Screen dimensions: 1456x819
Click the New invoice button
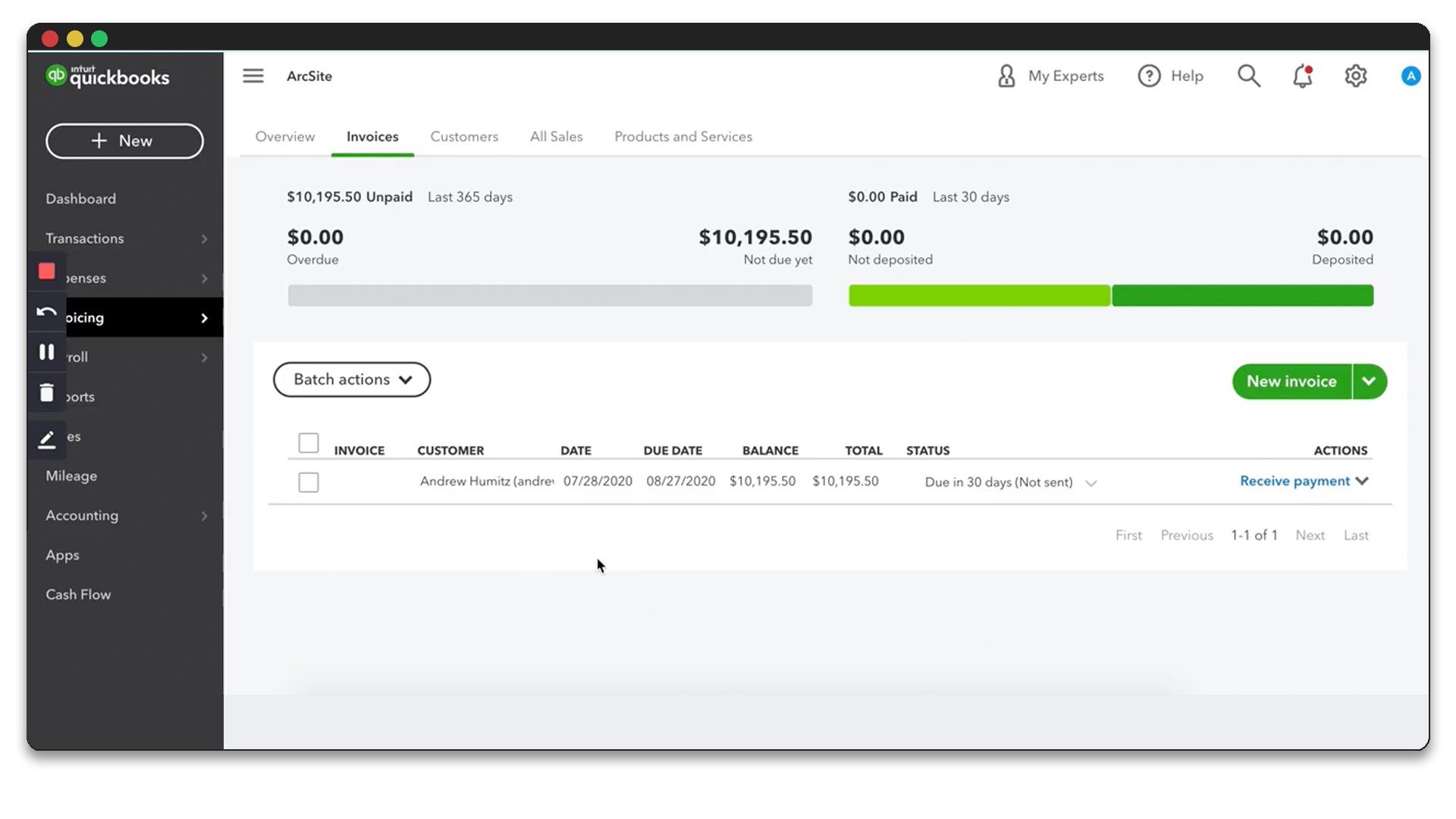pyautogui.click(x=1290, y=381)
